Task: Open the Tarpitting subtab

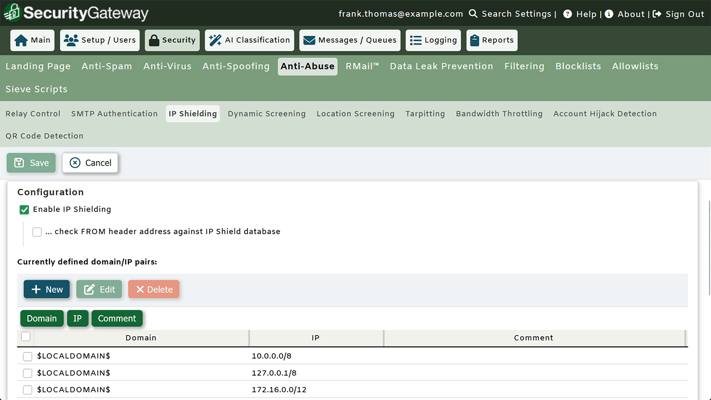Action: click(x=425, y=114)
